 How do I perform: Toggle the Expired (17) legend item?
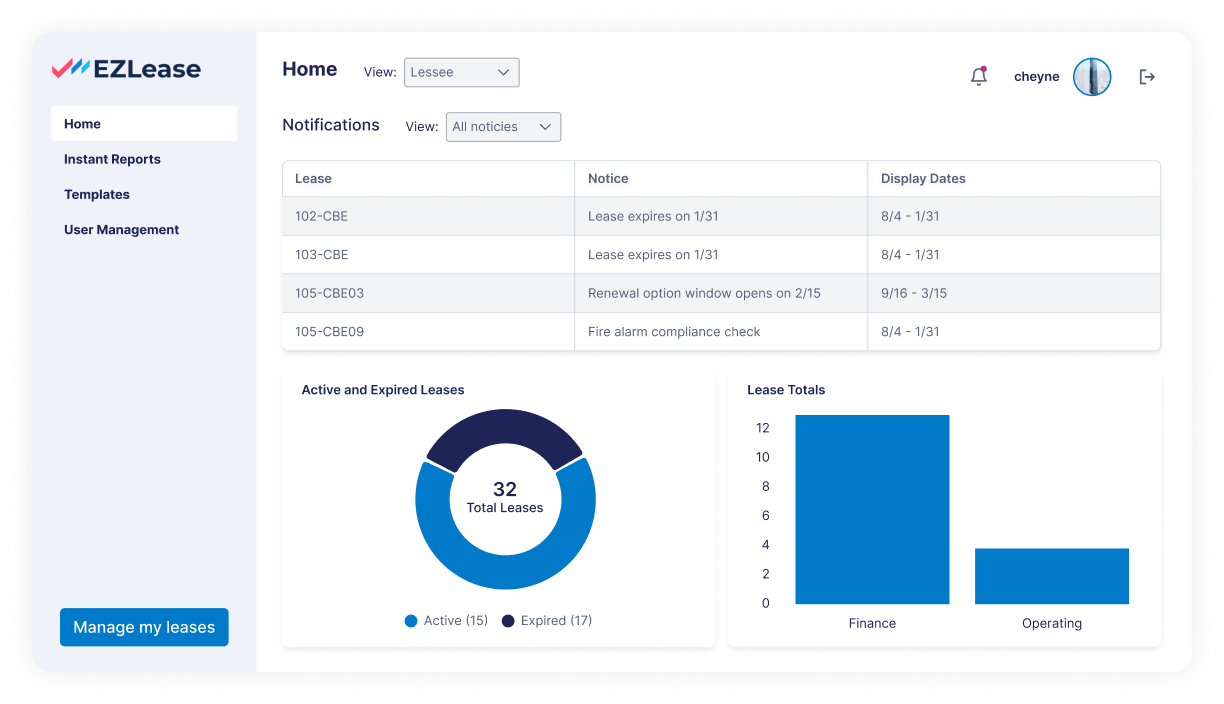(x=546, y=620)
